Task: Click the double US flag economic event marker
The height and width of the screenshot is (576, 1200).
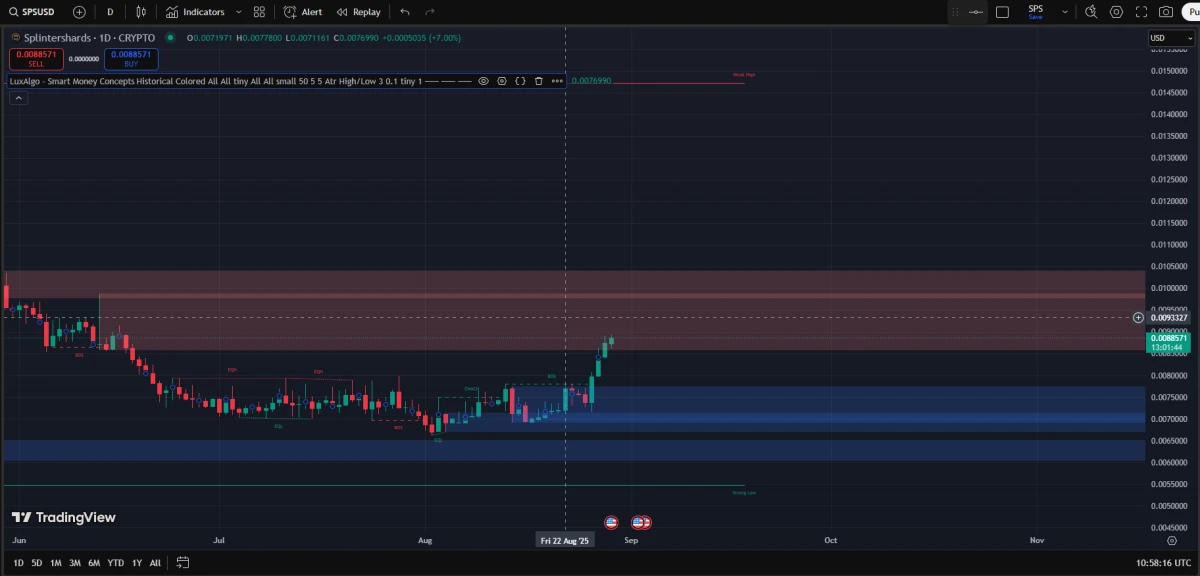Action: [640, 522]
